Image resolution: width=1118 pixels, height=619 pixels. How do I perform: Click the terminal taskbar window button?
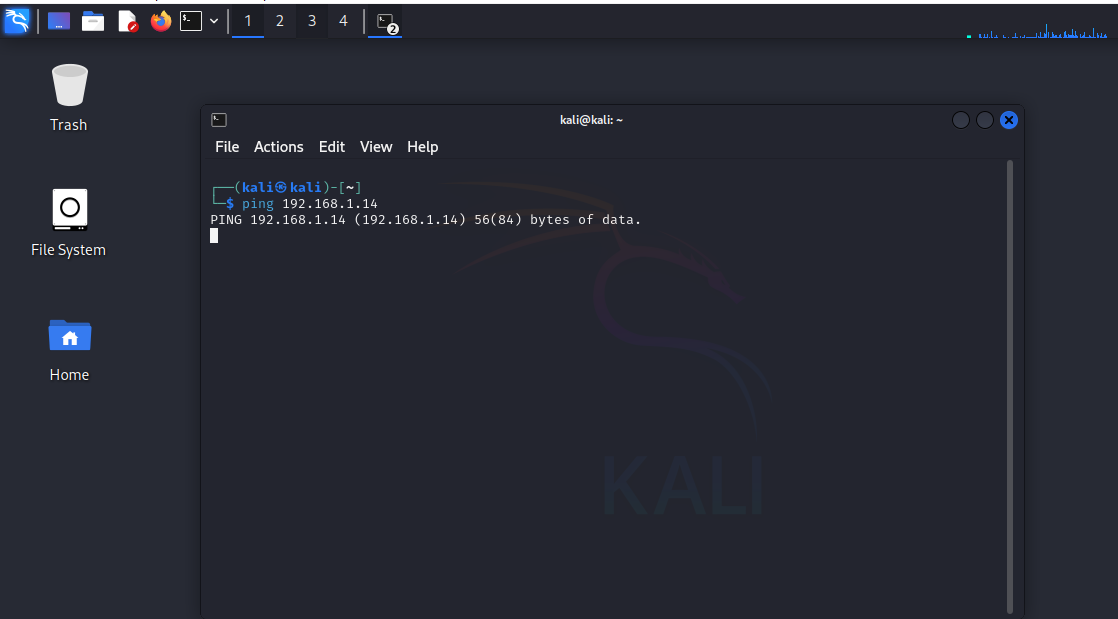[385, 21]
